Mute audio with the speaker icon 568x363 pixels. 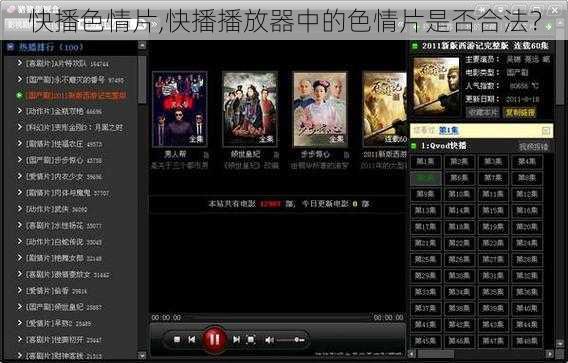pos(269,340)
